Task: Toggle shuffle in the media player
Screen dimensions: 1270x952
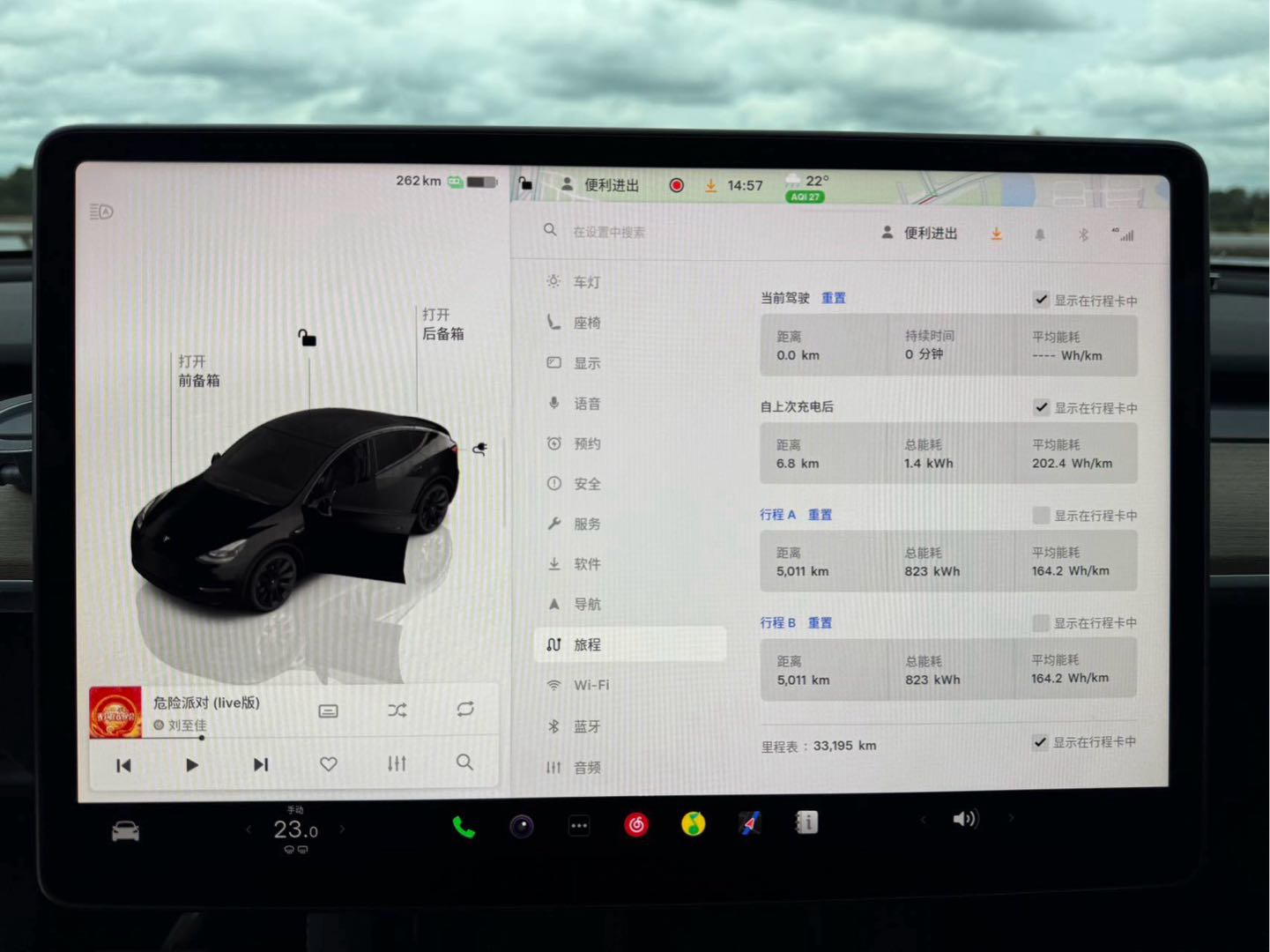Action: pos(397,710)
